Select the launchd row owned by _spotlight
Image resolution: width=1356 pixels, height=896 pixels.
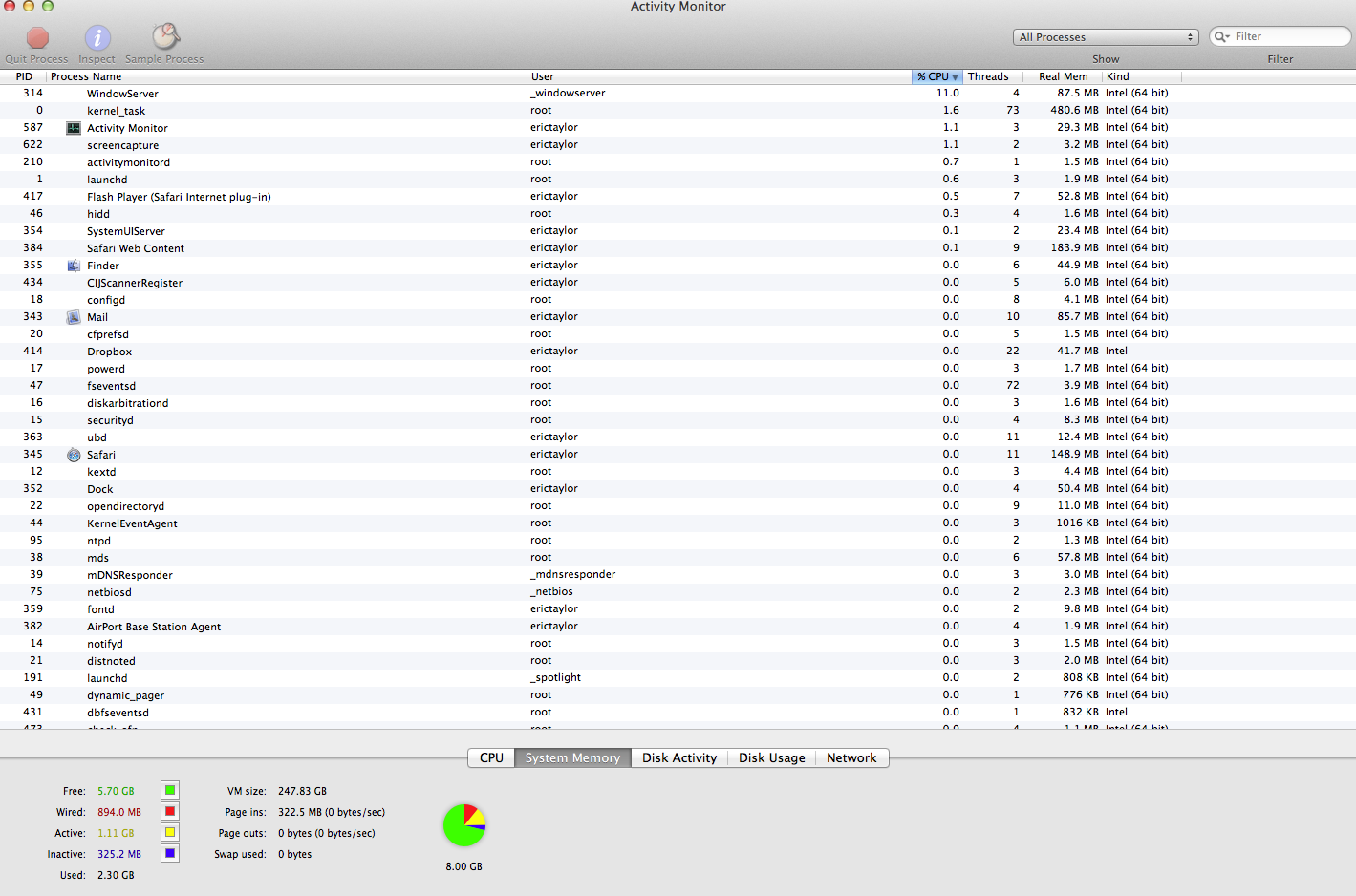tap(678, 678)
